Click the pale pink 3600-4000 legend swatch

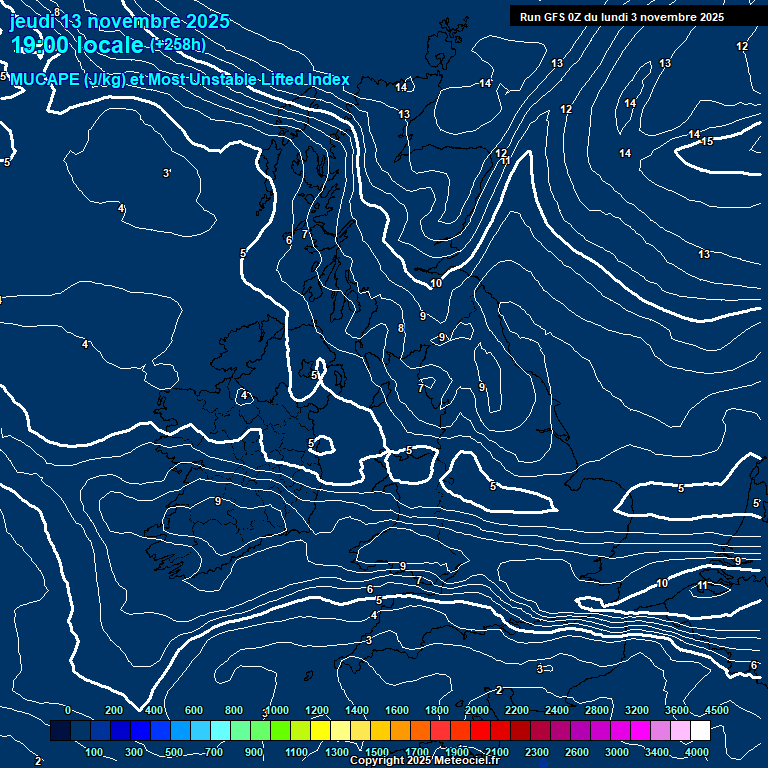click(x=680, y=730)
